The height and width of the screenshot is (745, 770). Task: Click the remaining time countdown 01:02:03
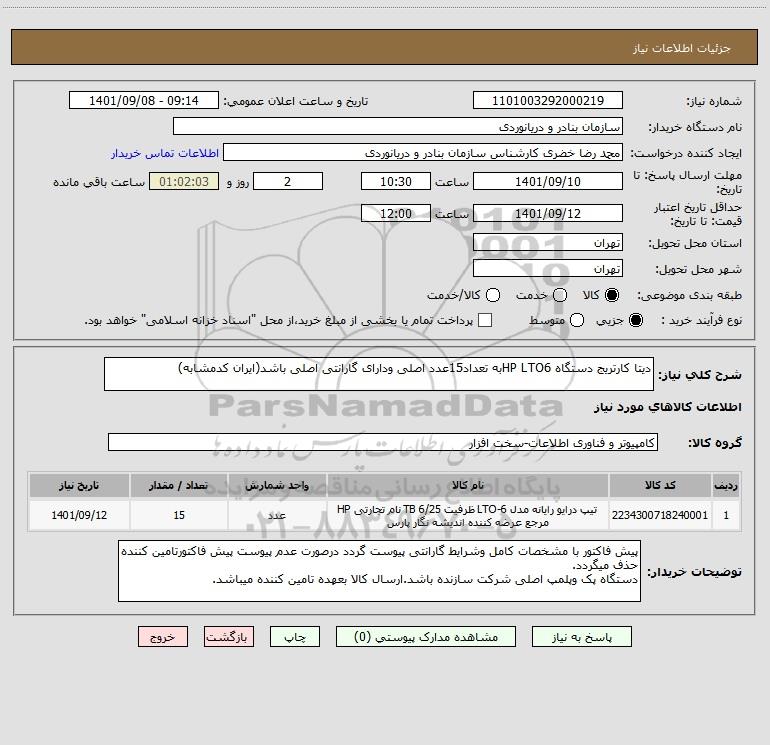click(x=184, y=181)
